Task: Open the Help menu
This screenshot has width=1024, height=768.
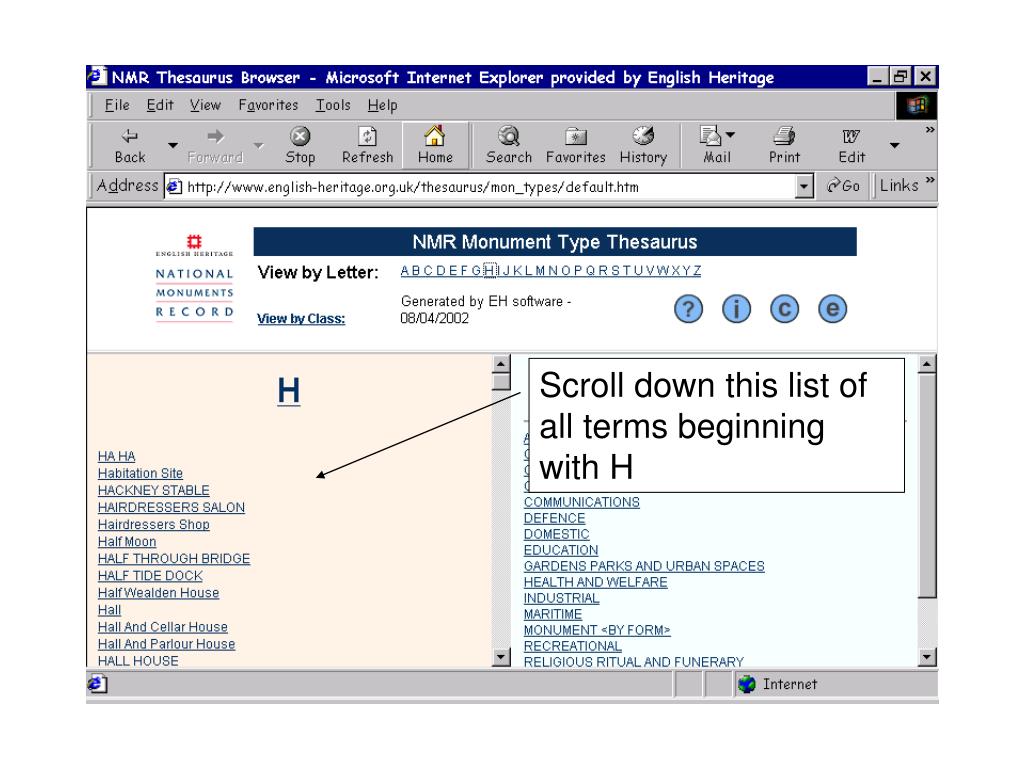Action: (x=382, y=105)
